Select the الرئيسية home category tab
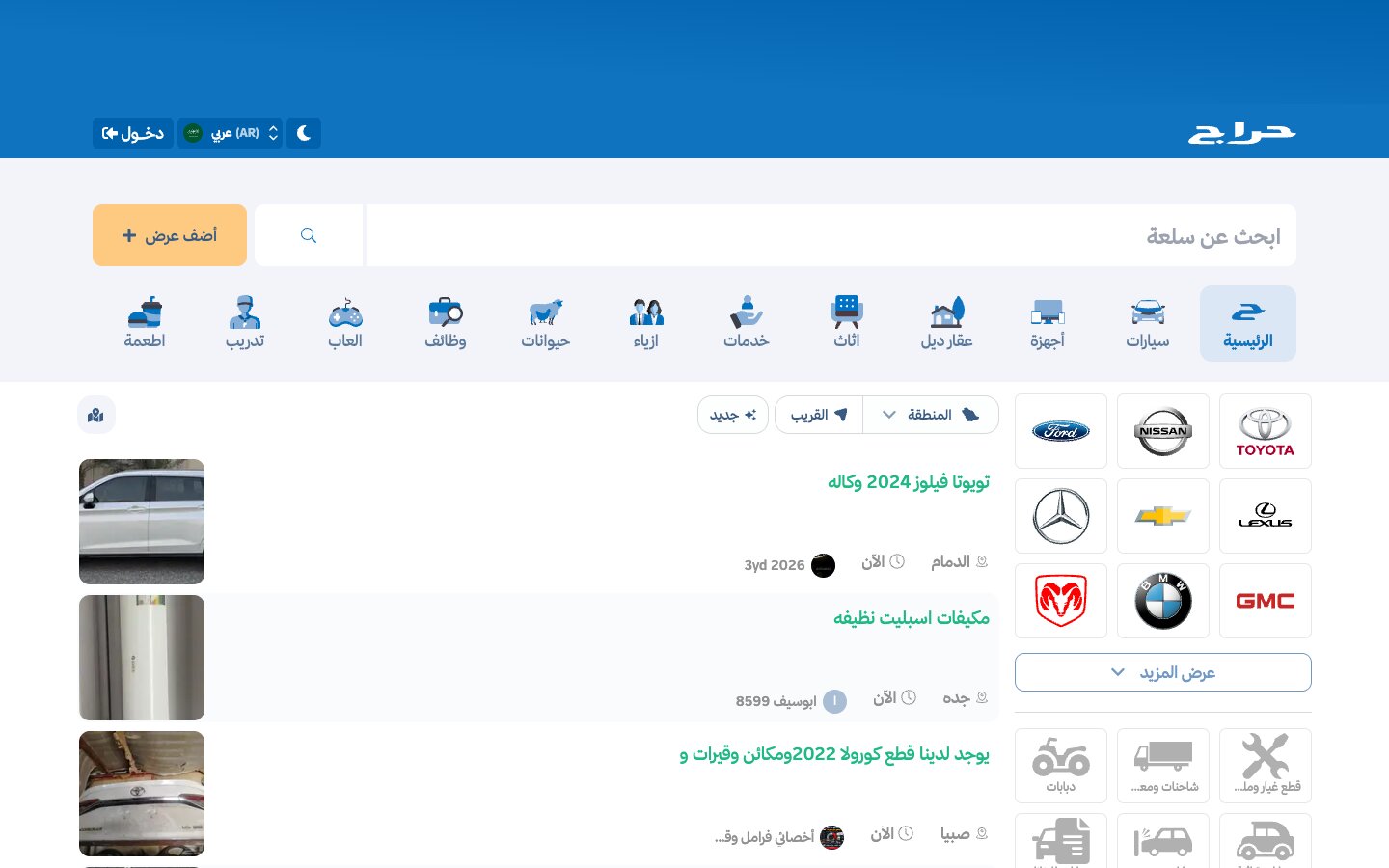This screenshot has width=1389, height=868. [x=1248, y=324]
